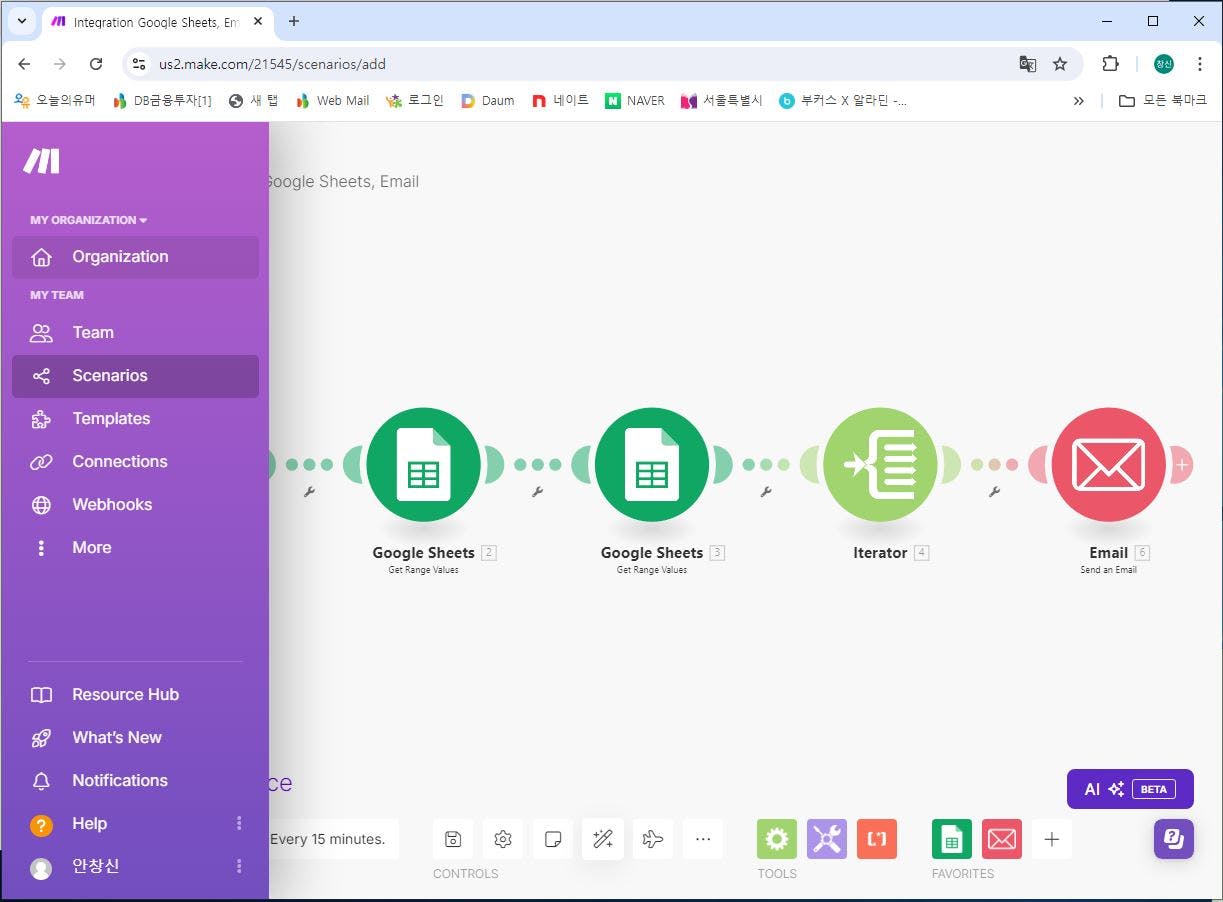Image resolution: width=1223 pixels, height=902 pixels.
Task: Open scenario settings gear
Action: click(503, 839)
